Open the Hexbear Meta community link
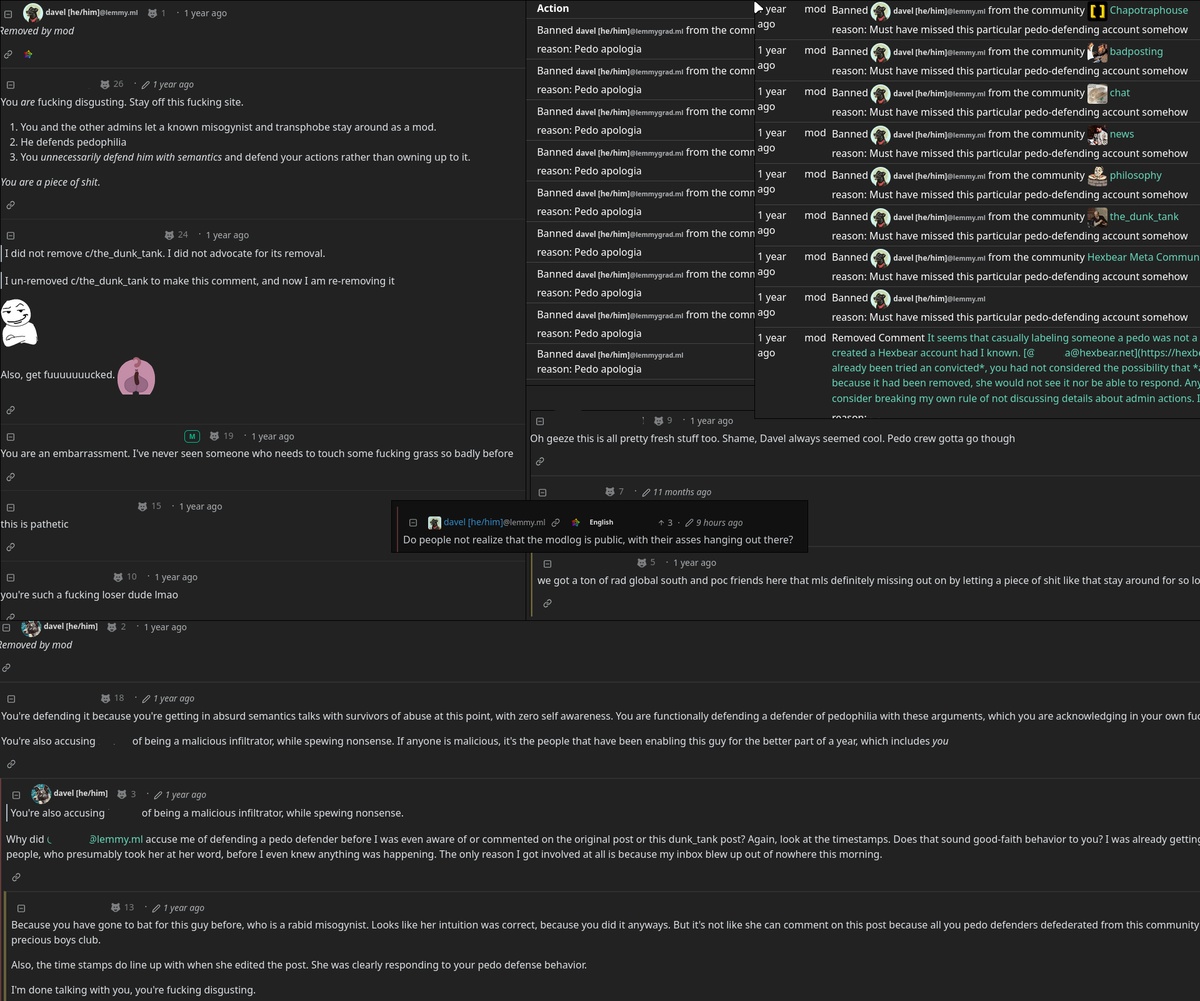 coord(1142,257)
